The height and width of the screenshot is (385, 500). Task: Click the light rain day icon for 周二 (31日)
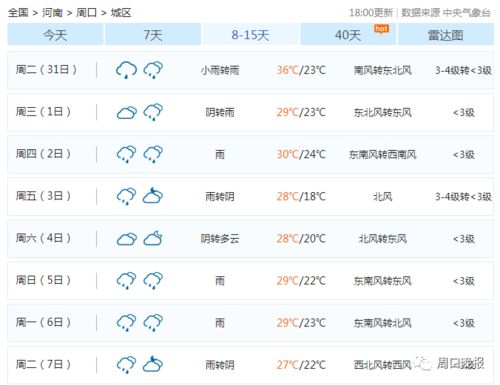pyautogui.click(x=126, y=70)
